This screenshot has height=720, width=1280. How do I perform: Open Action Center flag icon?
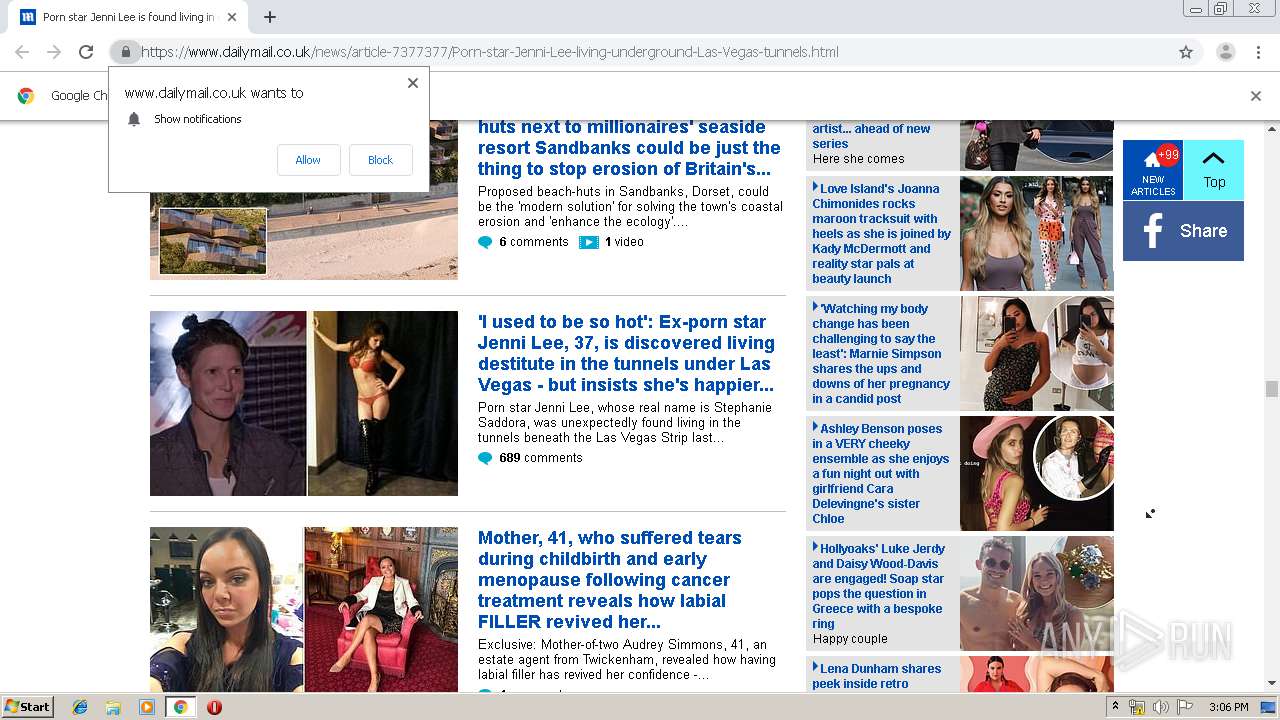coord(1185,707)
